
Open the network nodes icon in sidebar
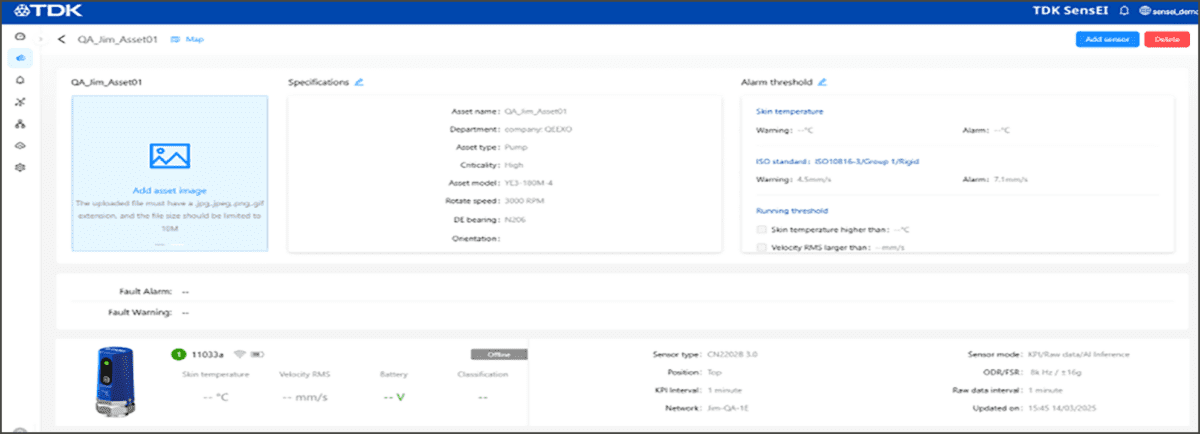[19, 102]
